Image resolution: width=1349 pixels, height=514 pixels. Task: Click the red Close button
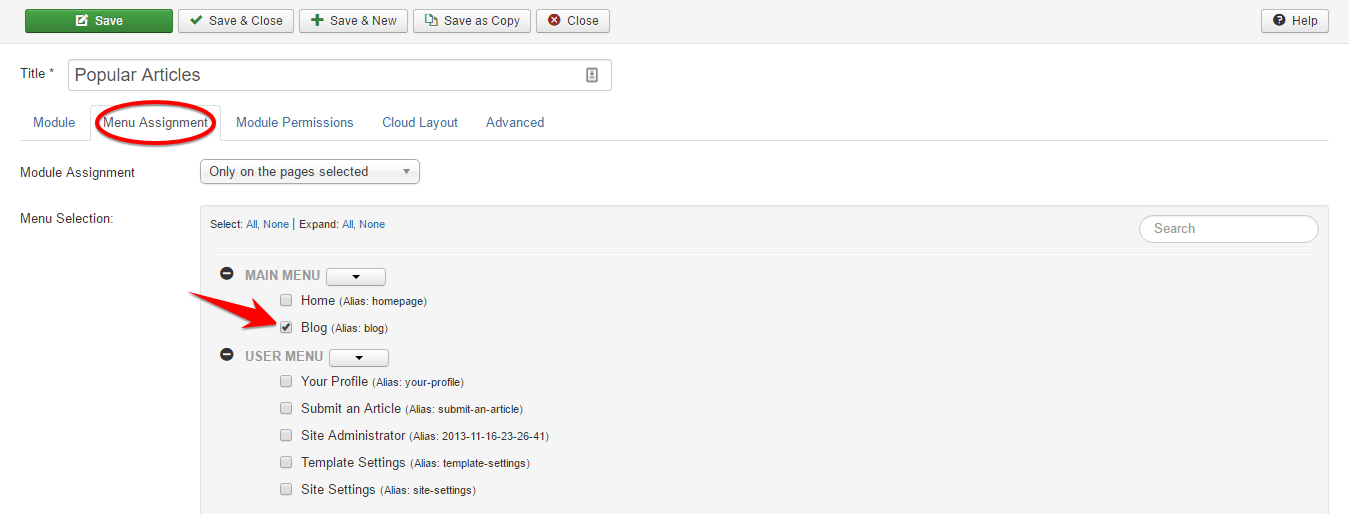[x=572, y=21]
